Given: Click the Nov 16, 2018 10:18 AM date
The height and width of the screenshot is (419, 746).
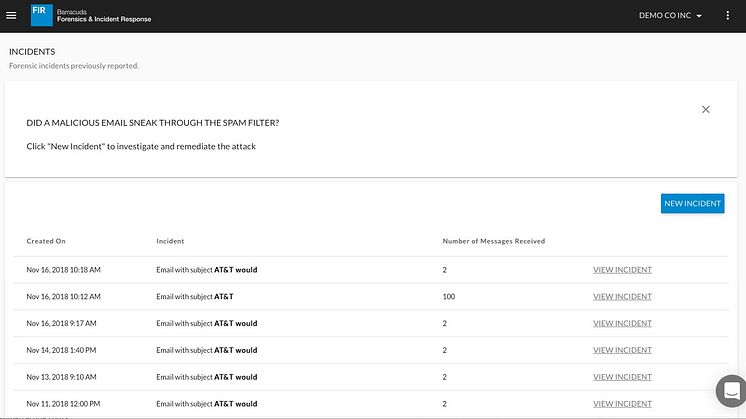Looking at the screenshot, I should tap(63, 270).
